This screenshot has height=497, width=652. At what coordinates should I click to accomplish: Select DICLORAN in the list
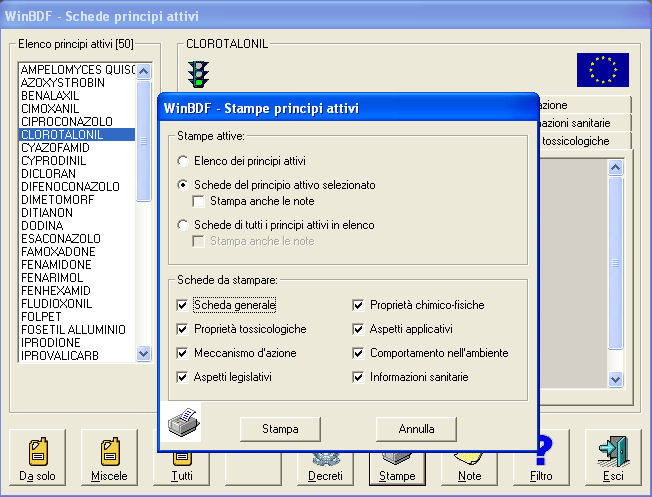(x=77, y=173)
